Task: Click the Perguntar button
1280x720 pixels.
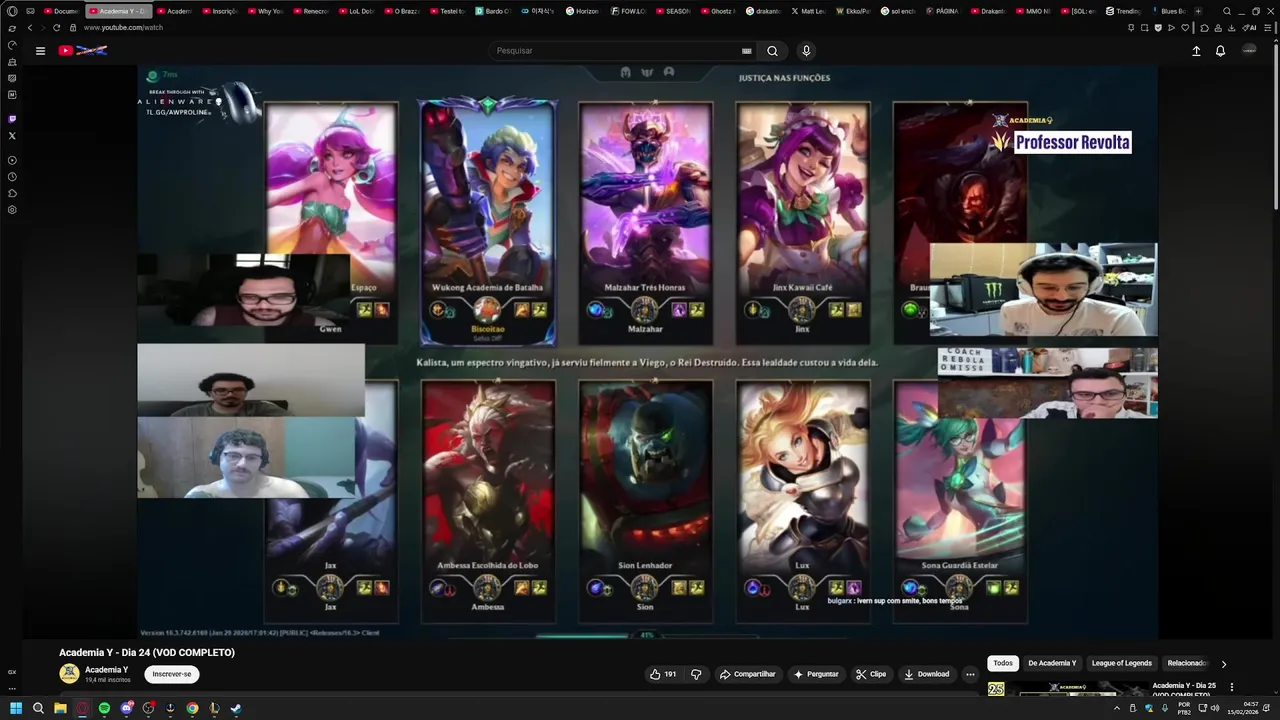Action: point(816,674)
